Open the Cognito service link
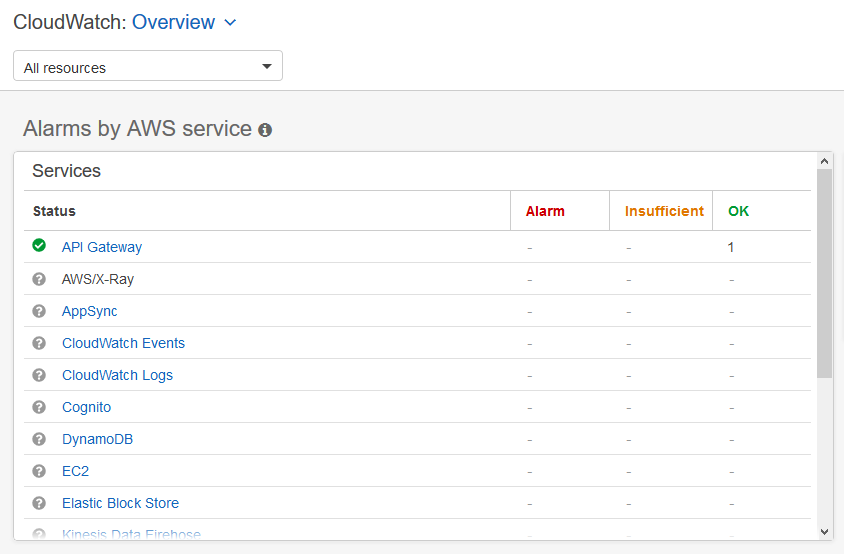 point(86,407)
